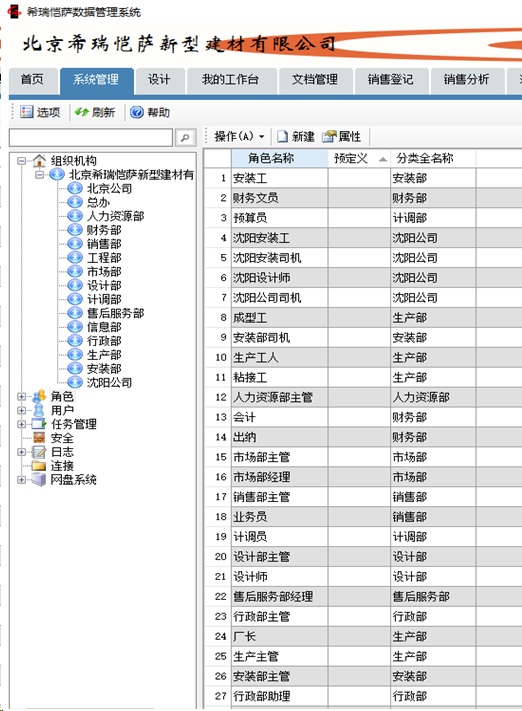
Task: Click the 属性 button label
Action: click(x=350, y=136)
